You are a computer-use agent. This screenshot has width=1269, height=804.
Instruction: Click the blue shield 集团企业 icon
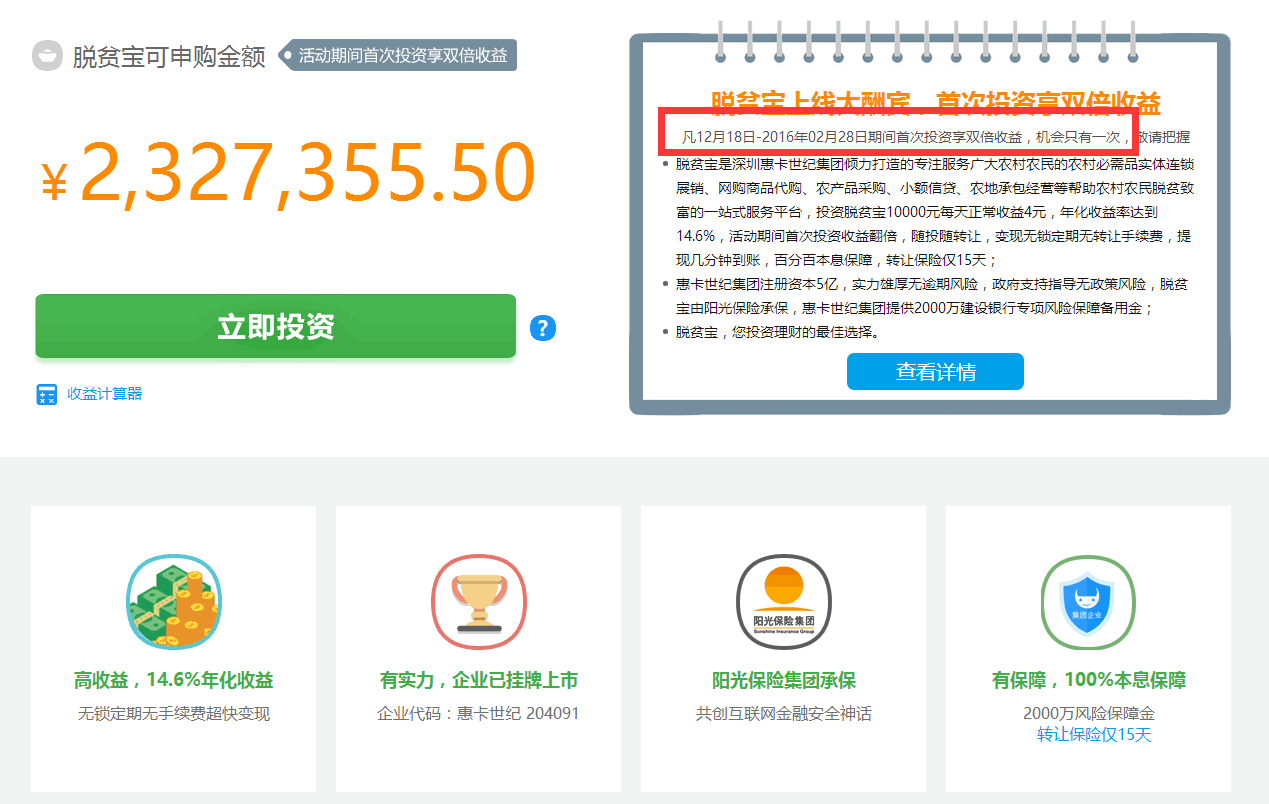1088,602
